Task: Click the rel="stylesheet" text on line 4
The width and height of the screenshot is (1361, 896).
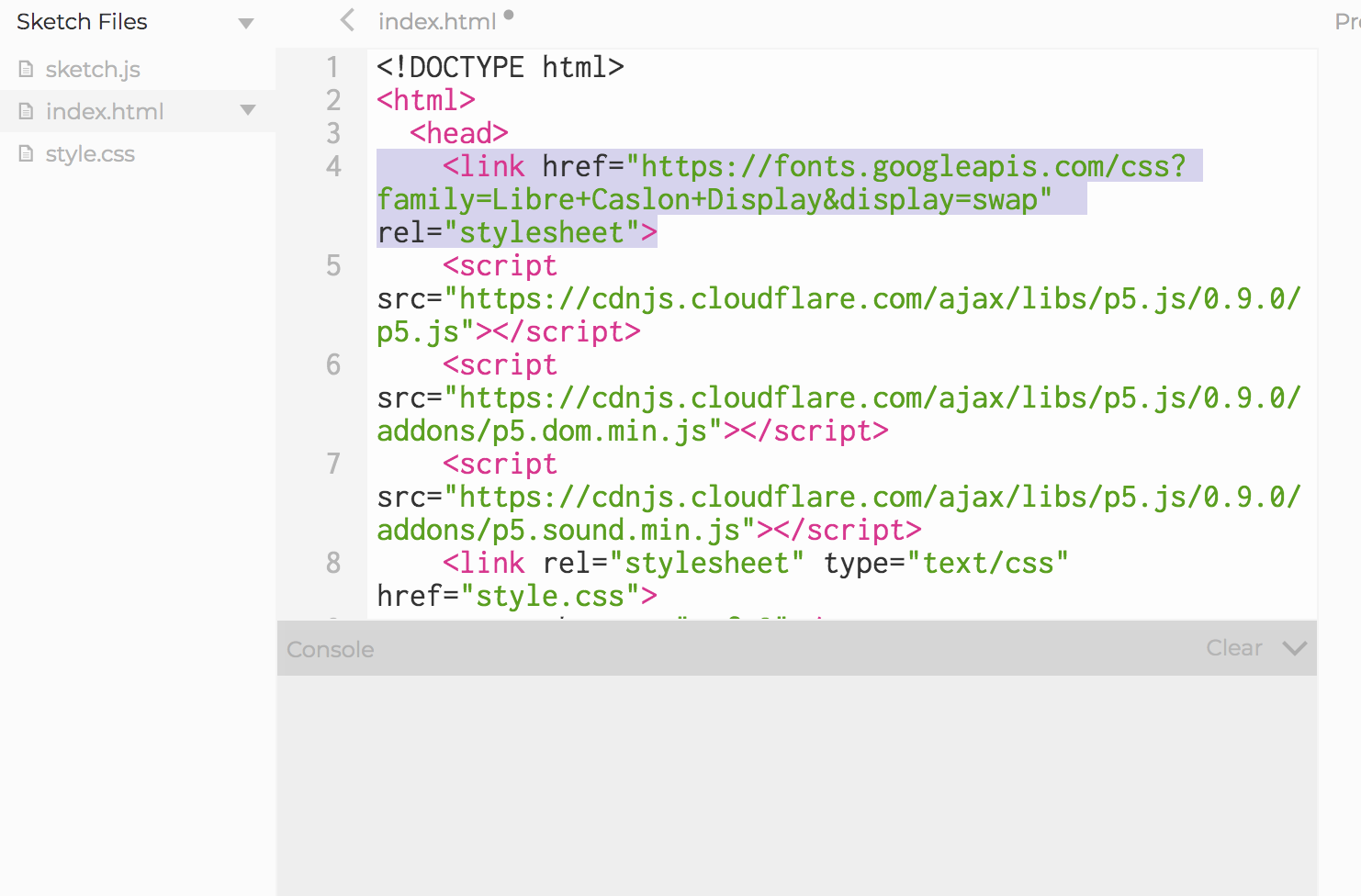Action: [x=509, y=232]
